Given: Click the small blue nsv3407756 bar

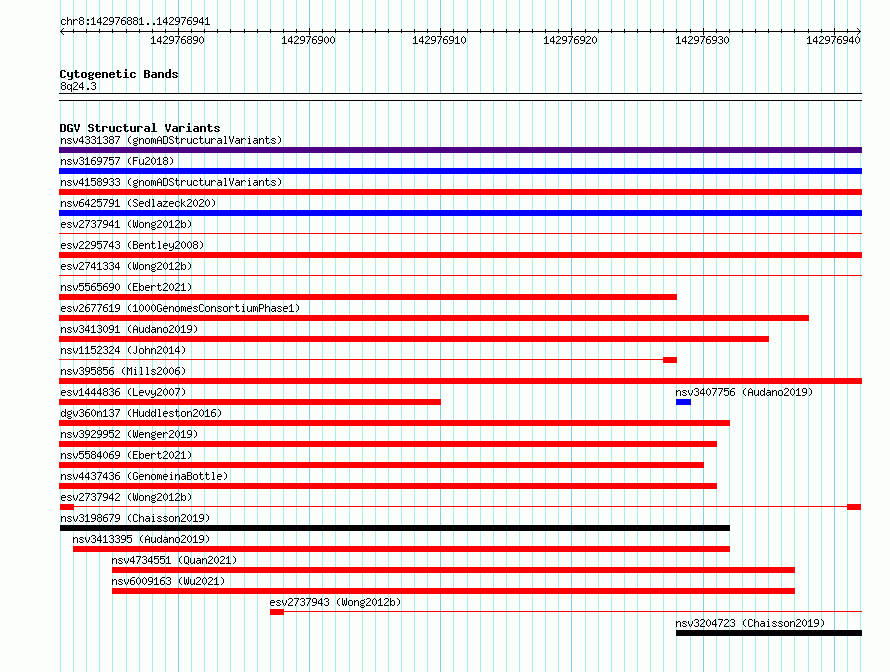Looking at the screenshot, I should 683,402.
